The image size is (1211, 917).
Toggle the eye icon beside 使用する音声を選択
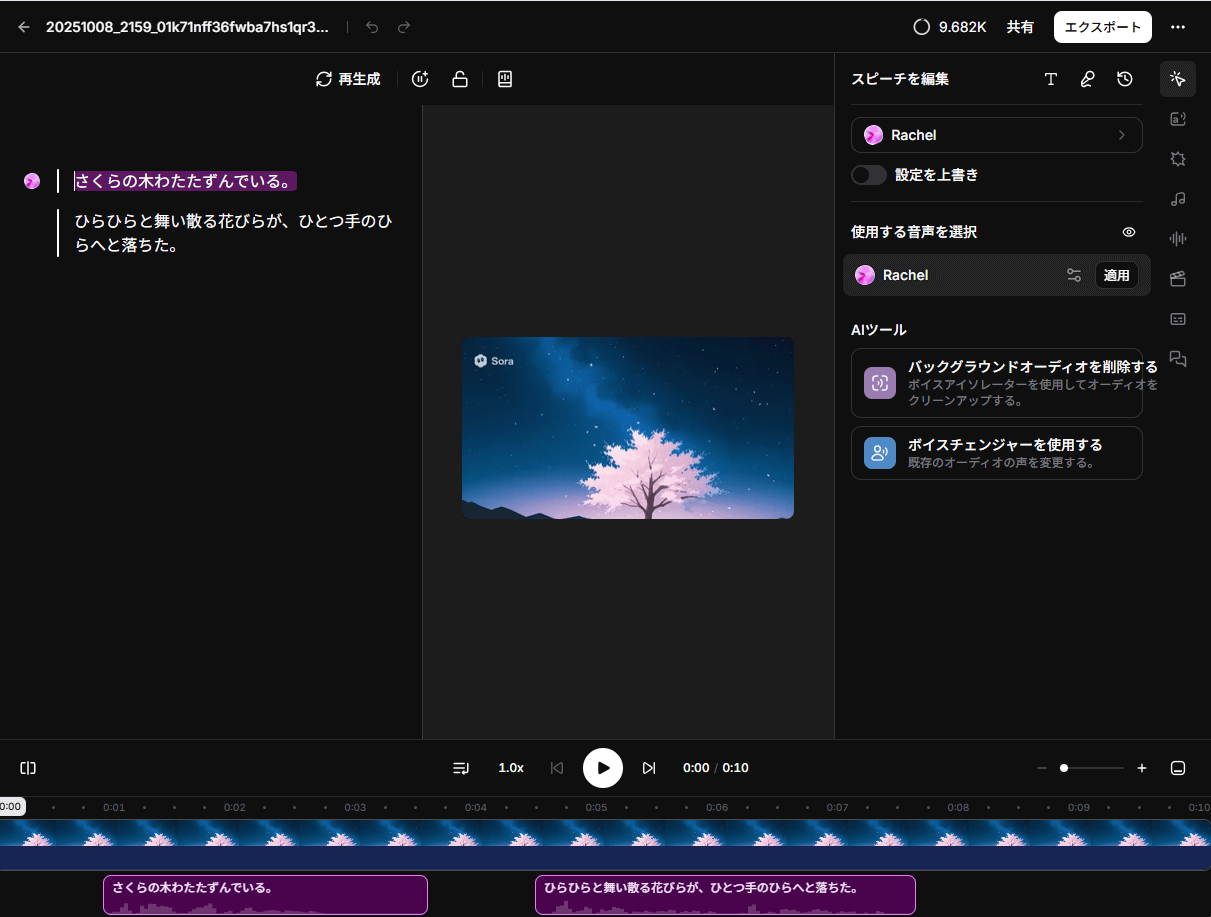coord(1129,232)
